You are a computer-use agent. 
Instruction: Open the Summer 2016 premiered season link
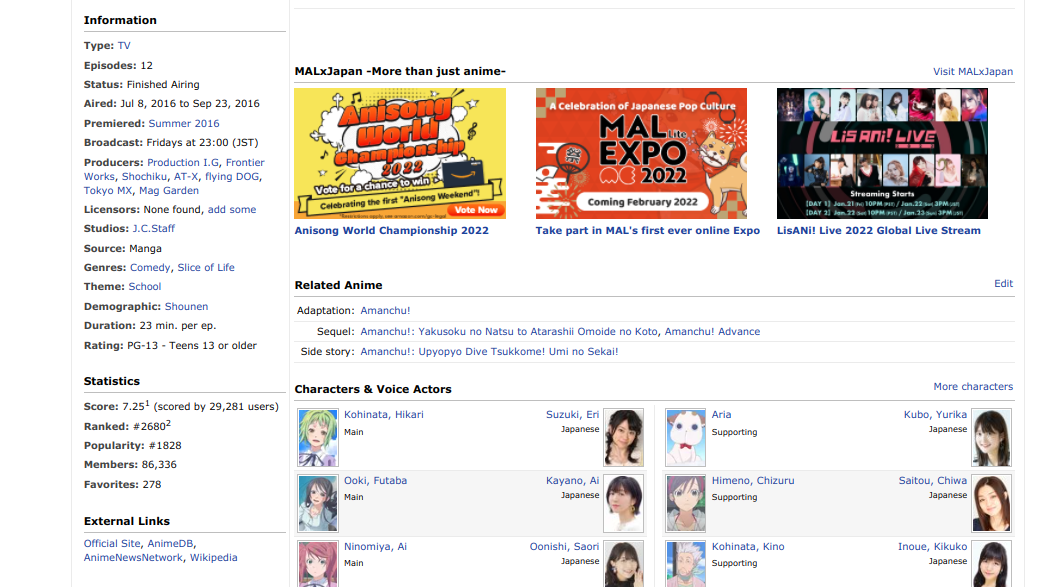(x=184, y=124)
